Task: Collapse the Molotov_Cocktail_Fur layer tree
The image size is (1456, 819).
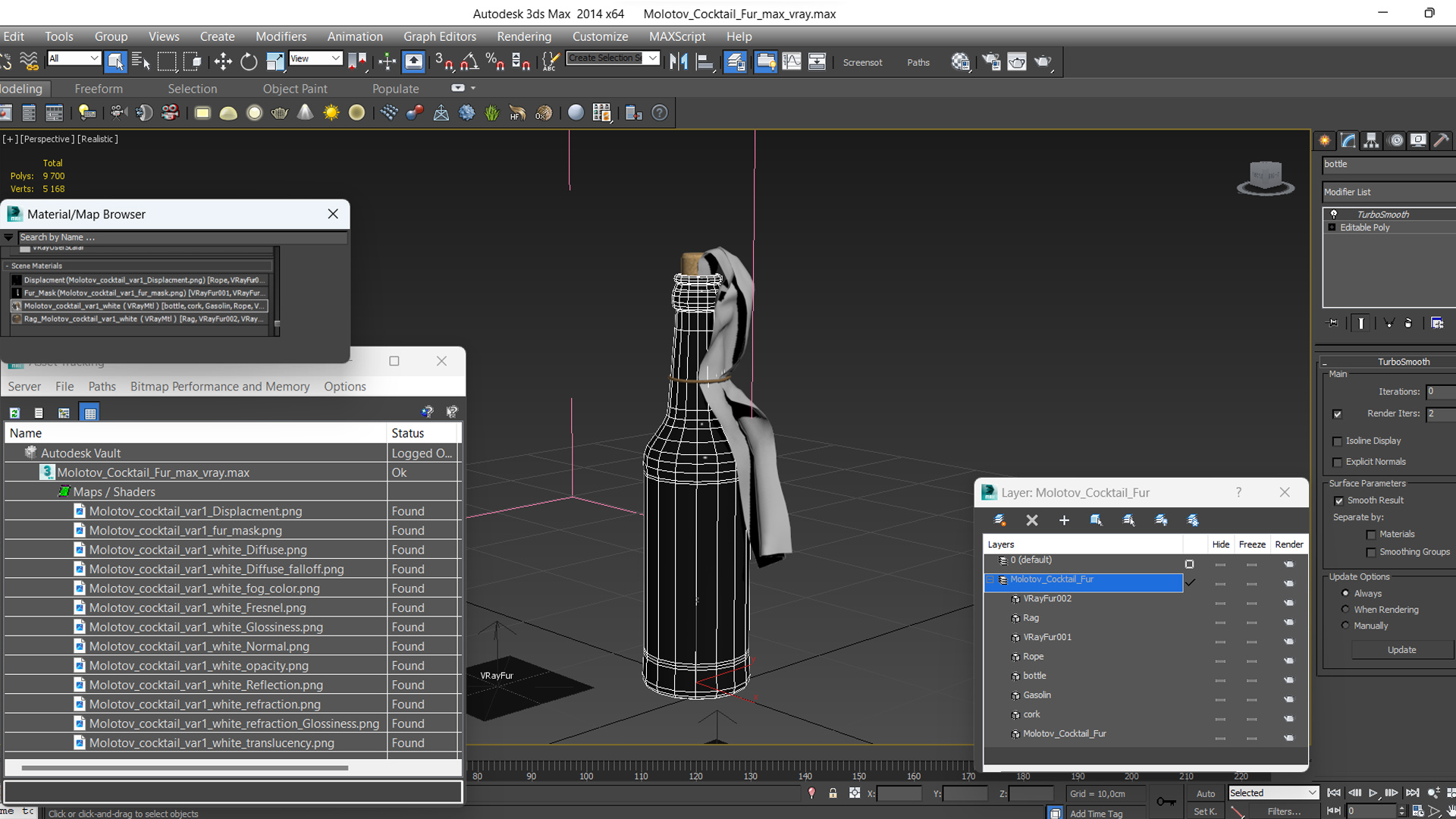Action: [x=990, y=579]
